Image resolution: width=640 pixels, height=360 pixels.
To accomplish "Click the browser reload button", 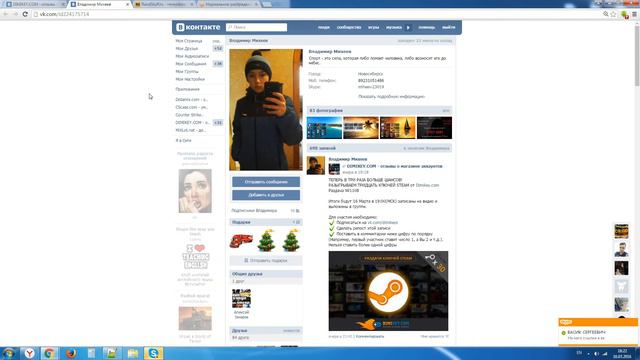I will (x=25, y=14).
